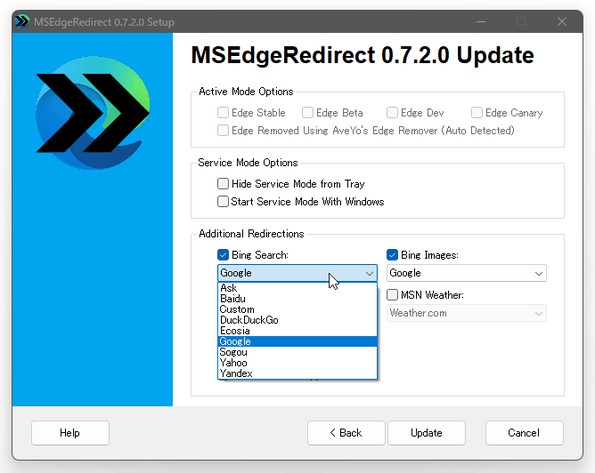Screen dimensions: 595x473
Task: Select Ask from the dropdown list
Action: pyautogui.click(x=298, y=288)
